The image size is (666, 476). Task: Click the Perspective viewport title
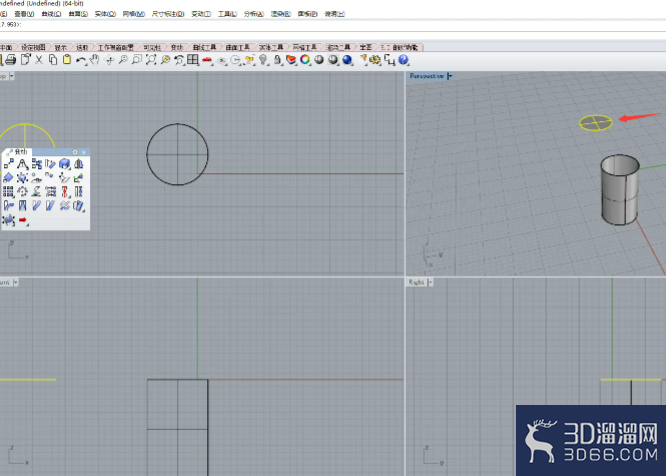tap(426, 76)
